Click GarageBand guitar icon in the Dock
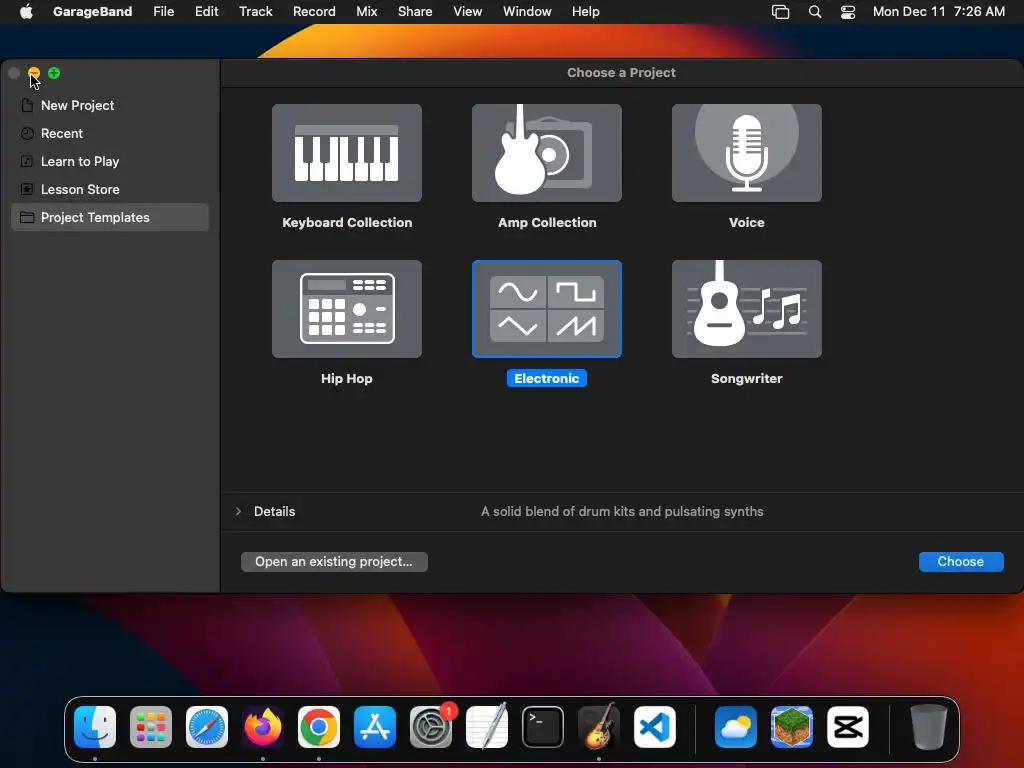Image resolution: width=1024 pixels, height=768 pixels. point(599,727)
